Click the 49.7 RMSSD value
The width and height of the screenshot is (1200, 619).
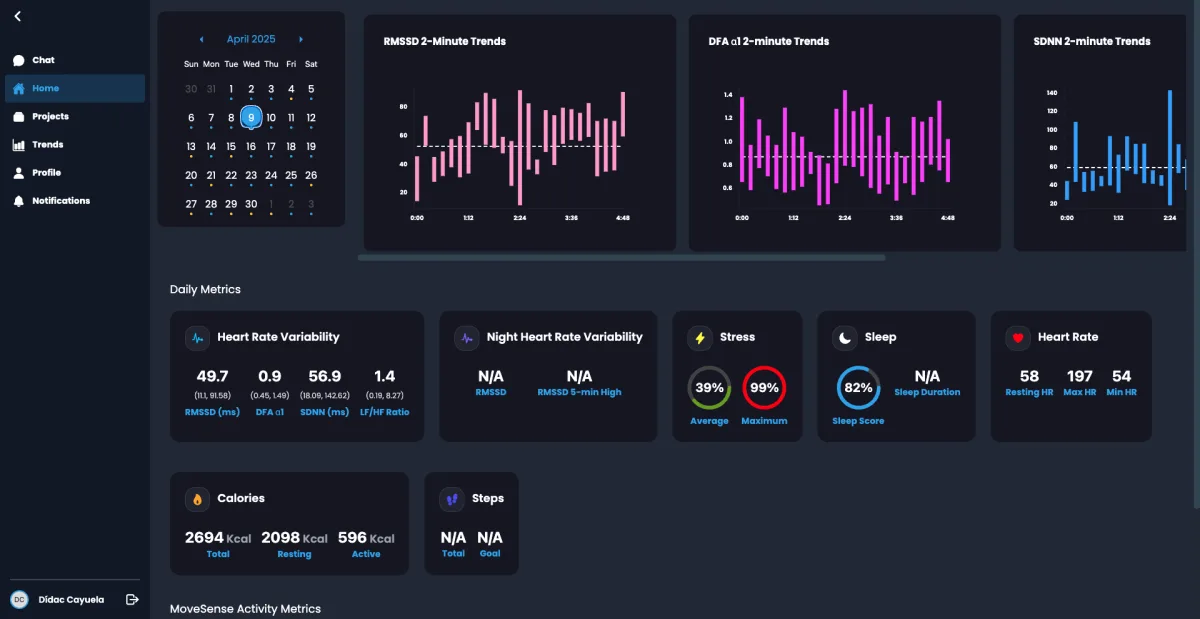212,377
